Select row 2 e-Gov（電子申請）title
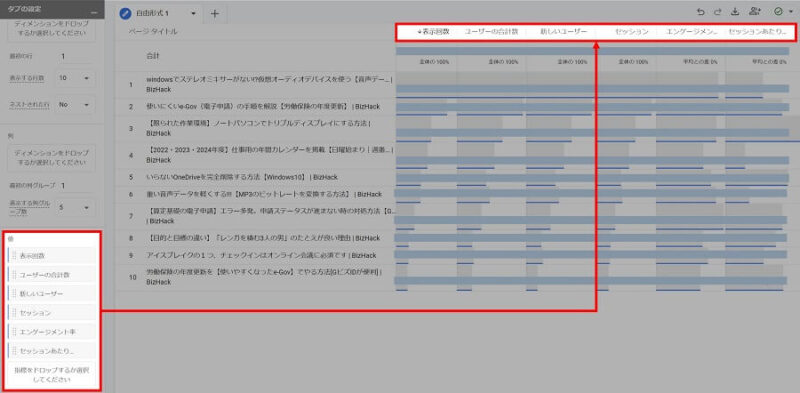The width and height of the screenshot is (800, 393). [263, 107]
